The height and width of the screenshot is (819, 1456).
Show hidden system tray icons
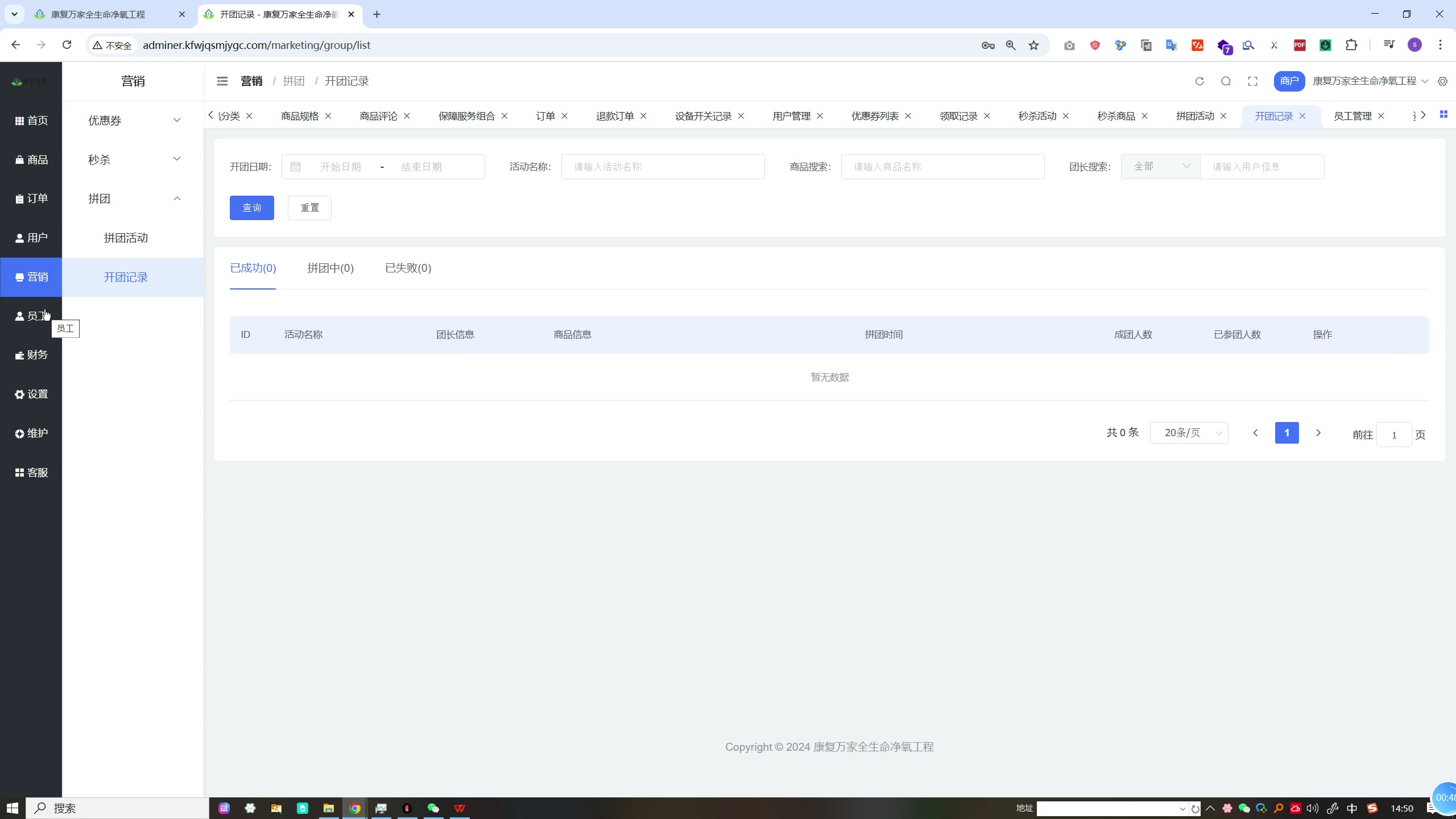click(1210, 808)
